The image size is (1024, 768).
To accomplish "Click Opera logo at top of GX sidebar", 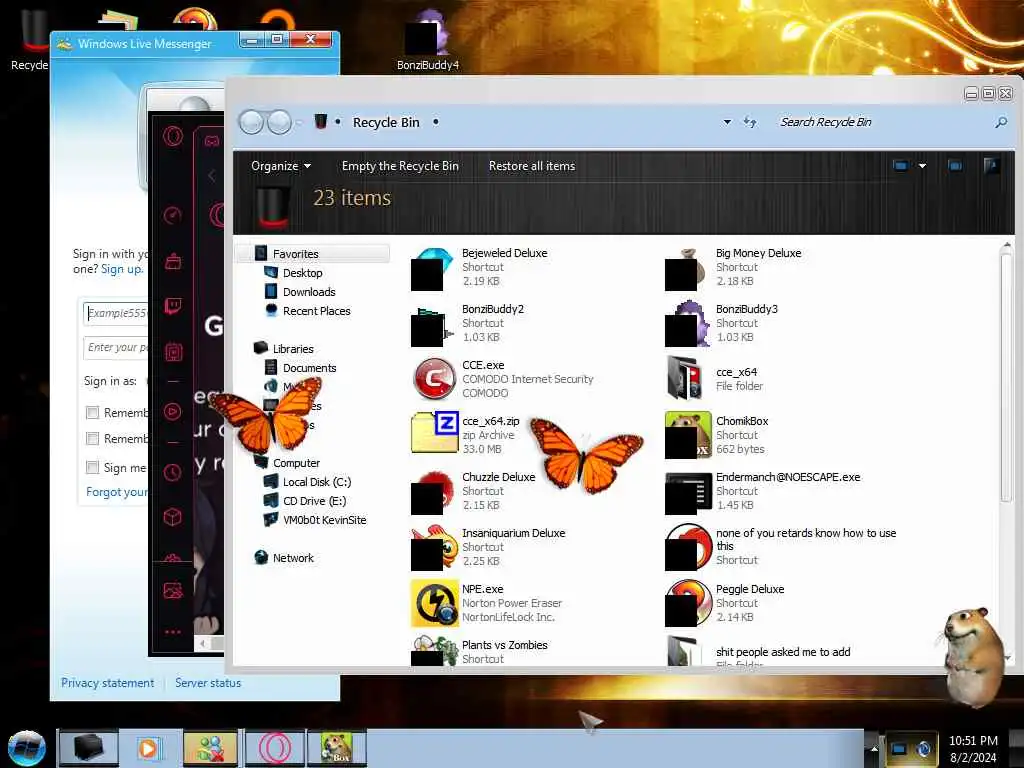I will 173,136.
